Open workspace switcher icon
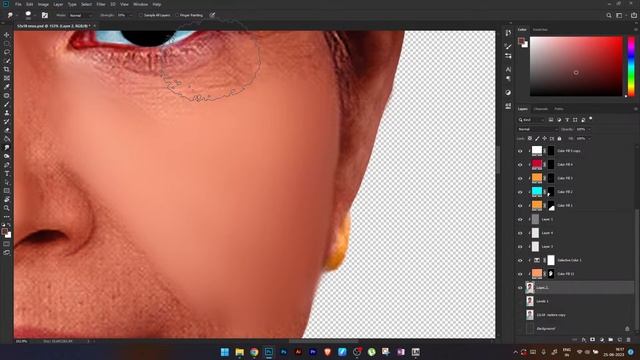640x360 pixels. point(619,15)
